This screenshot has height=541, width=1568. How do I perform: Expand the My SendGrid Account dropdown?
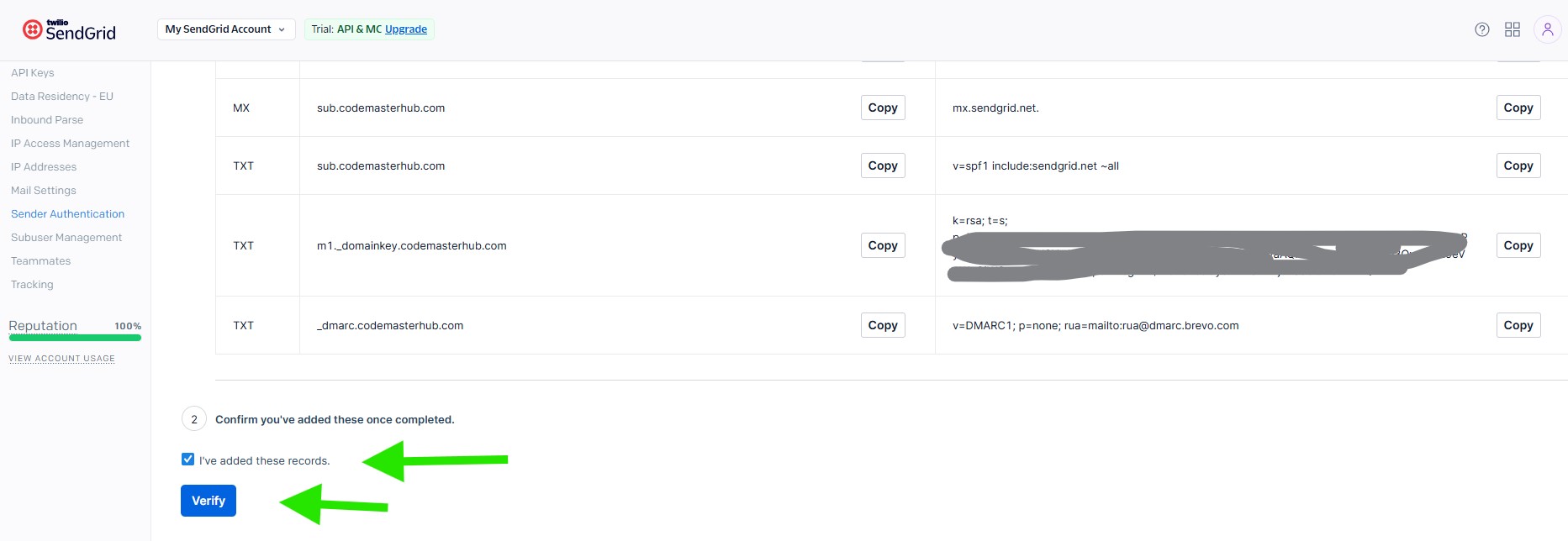pyautogui.click(x=225, y=29)
